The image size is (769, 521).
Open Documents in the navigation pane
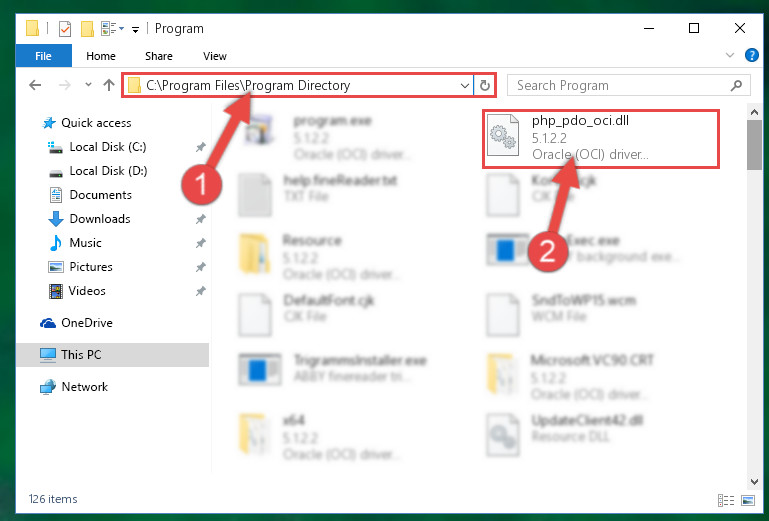101,195
